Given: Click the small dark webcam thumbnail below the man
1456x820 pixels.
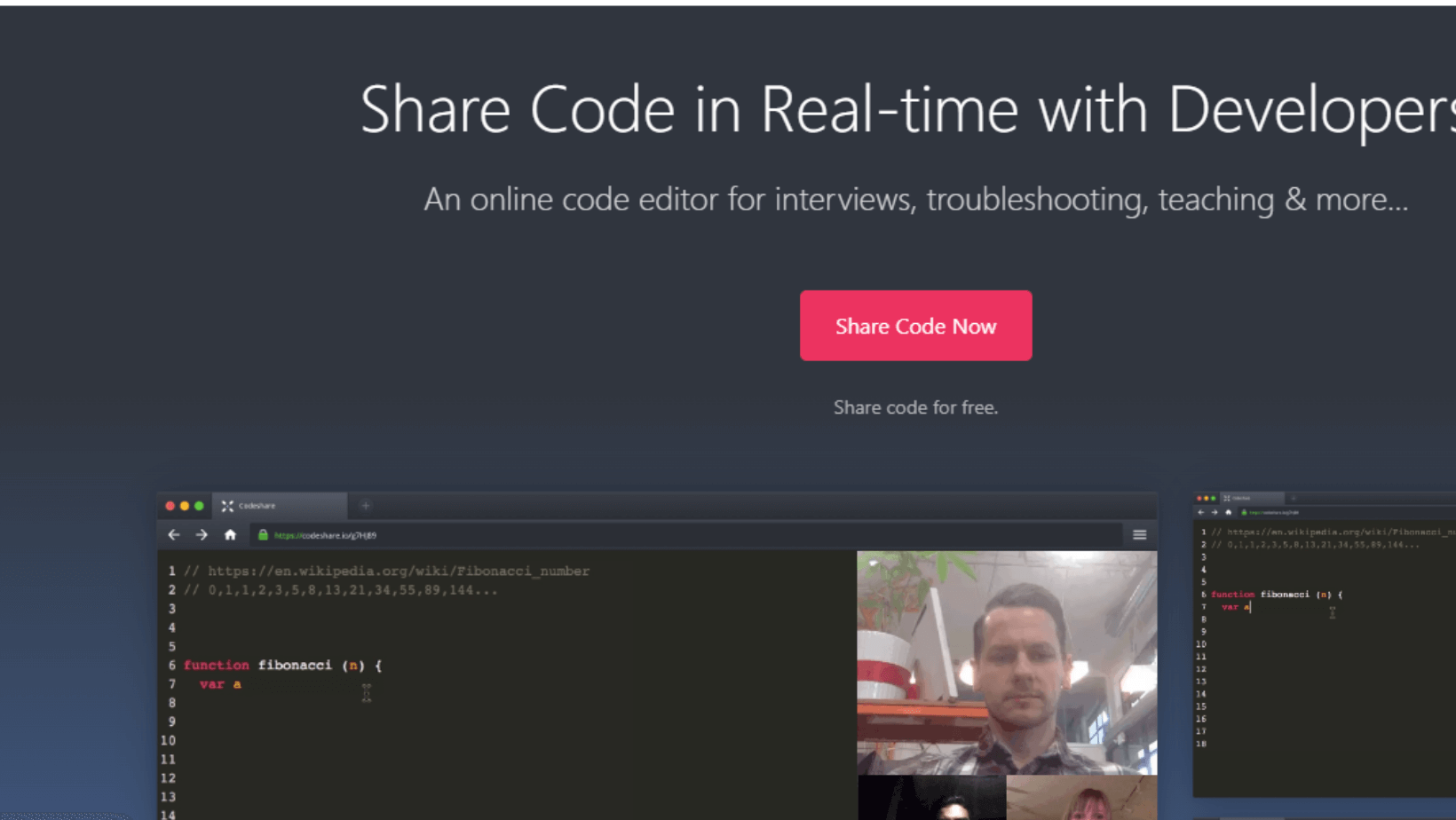Looking at the screenshot, I should coord(931,798).
